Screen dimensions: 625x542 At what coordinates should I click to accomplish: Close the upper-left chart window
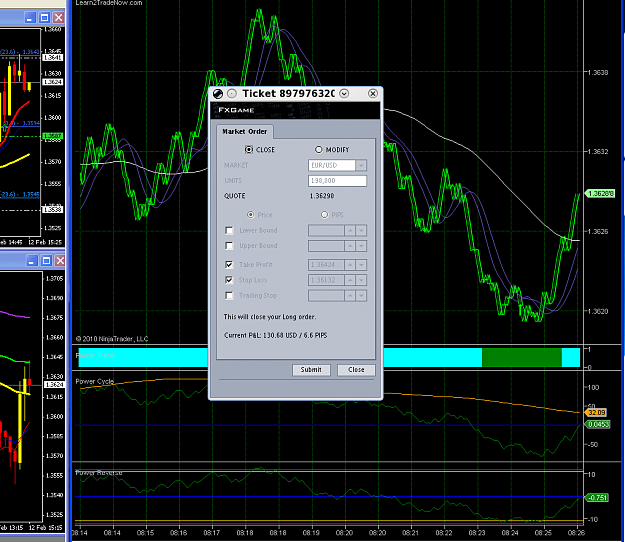tap(59, 18)
